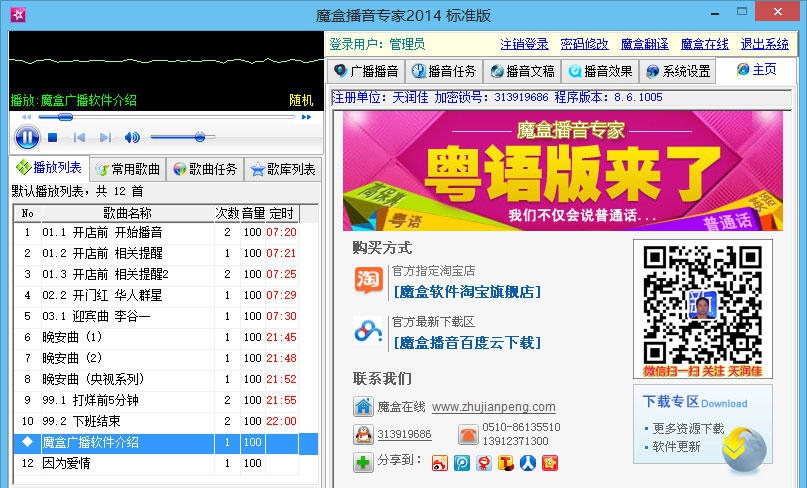Image resolution: width=807 pixels, height=488 pixels.
Task: Click the green plus share icon
Action: 362,462
